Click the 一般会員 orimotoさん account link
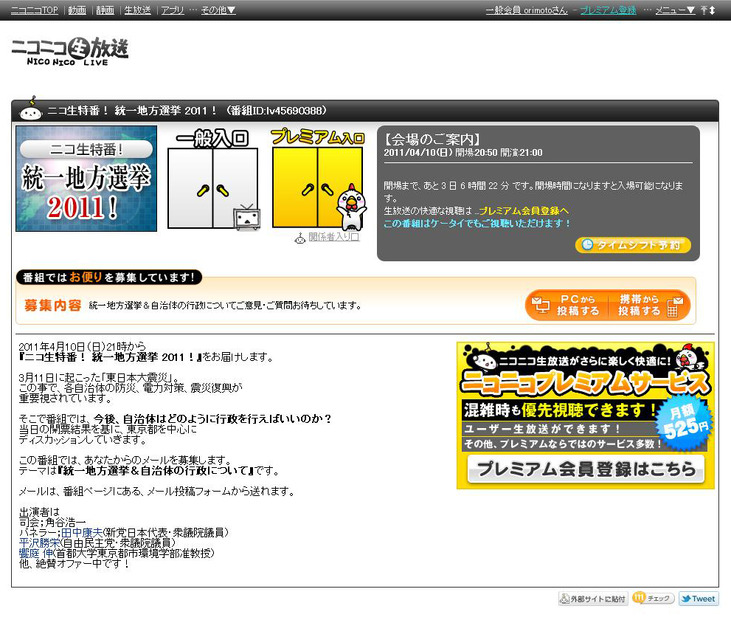731x620 pixels. point(526,10)
